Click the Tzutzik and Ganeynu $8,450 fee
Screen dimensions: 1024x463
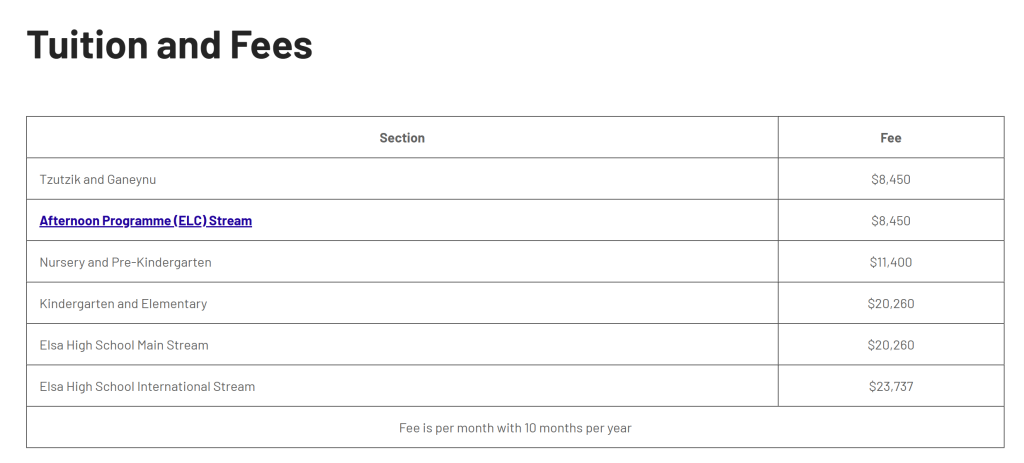pos(890,180)
